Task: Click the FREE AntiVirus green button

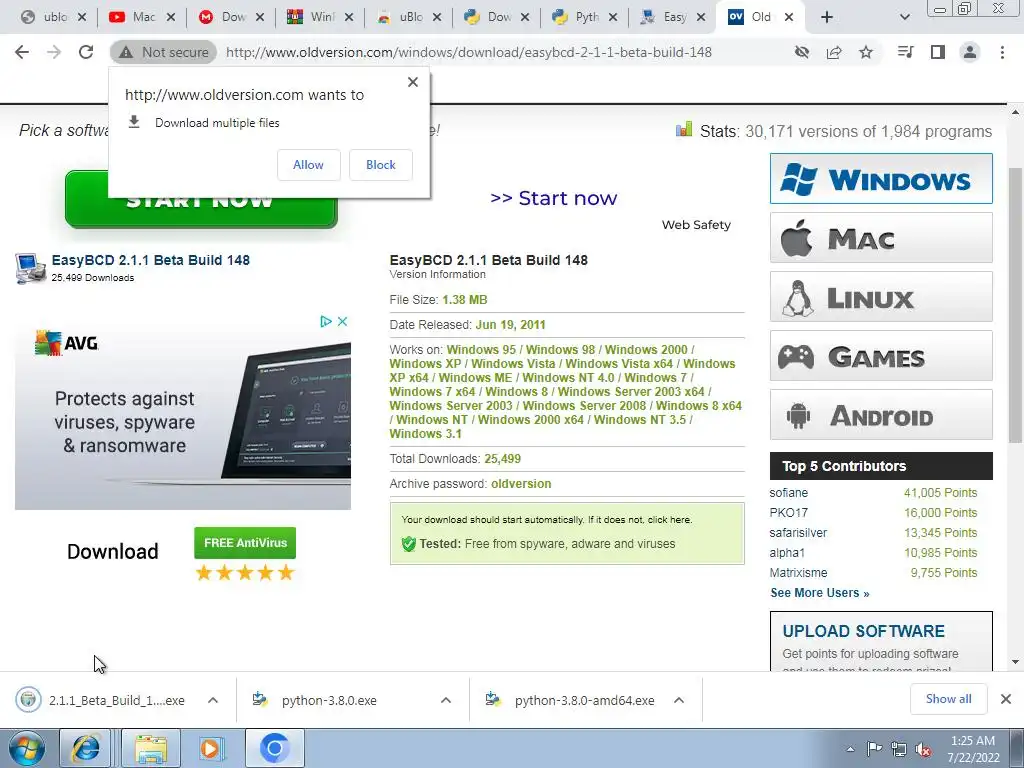Action: (245, 543)
